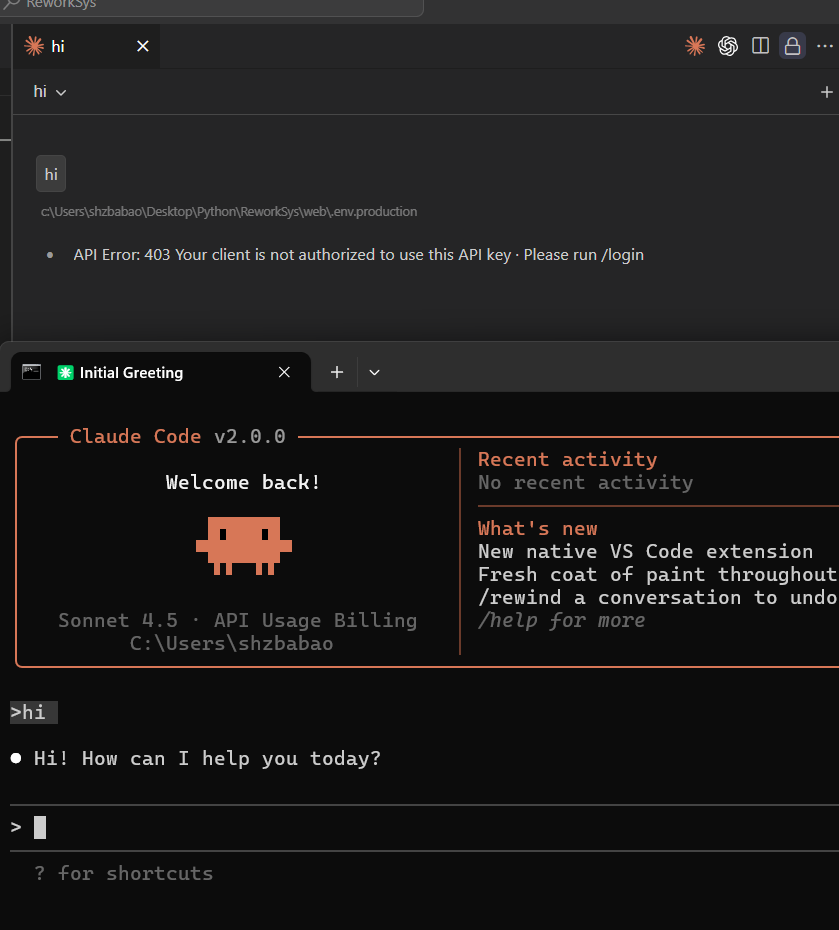
Task: Open the more actions ellipsis menu
Action: 825,46
